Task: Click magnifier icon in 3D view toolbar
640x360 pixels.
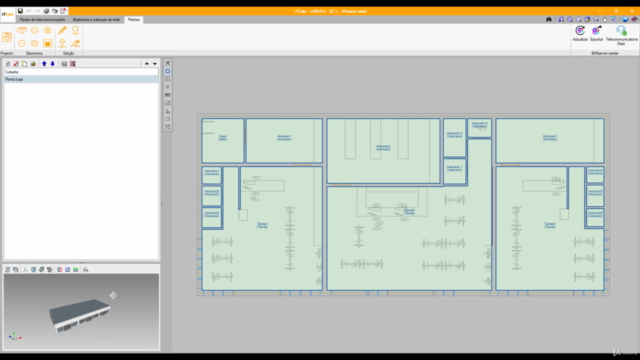Action: (x=86, y=269)
